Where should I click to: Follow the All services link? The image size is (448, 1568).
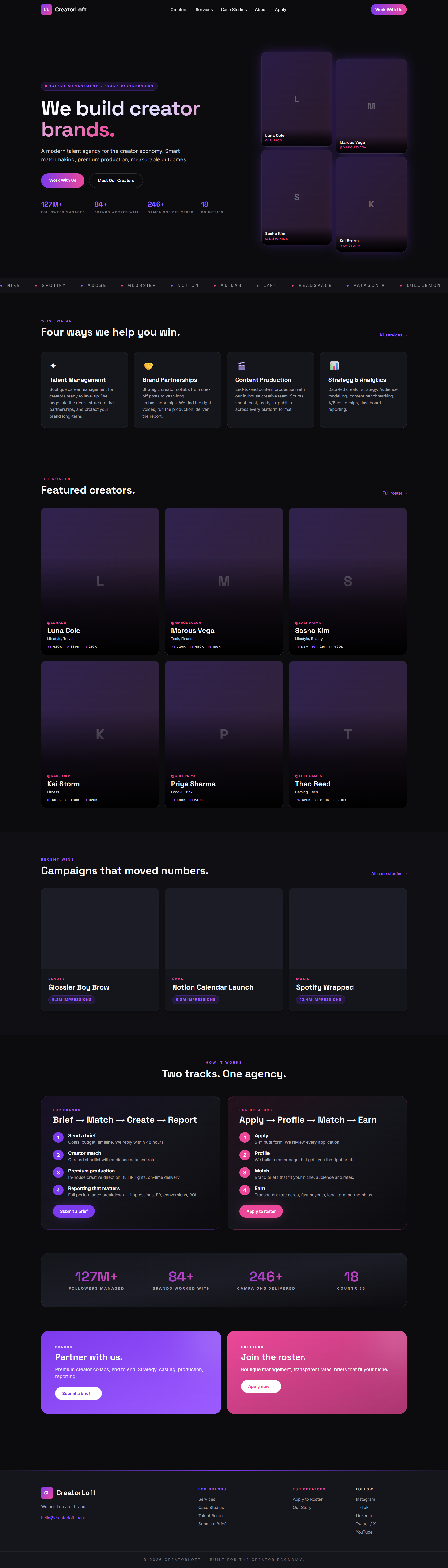[x=393, y=335]
